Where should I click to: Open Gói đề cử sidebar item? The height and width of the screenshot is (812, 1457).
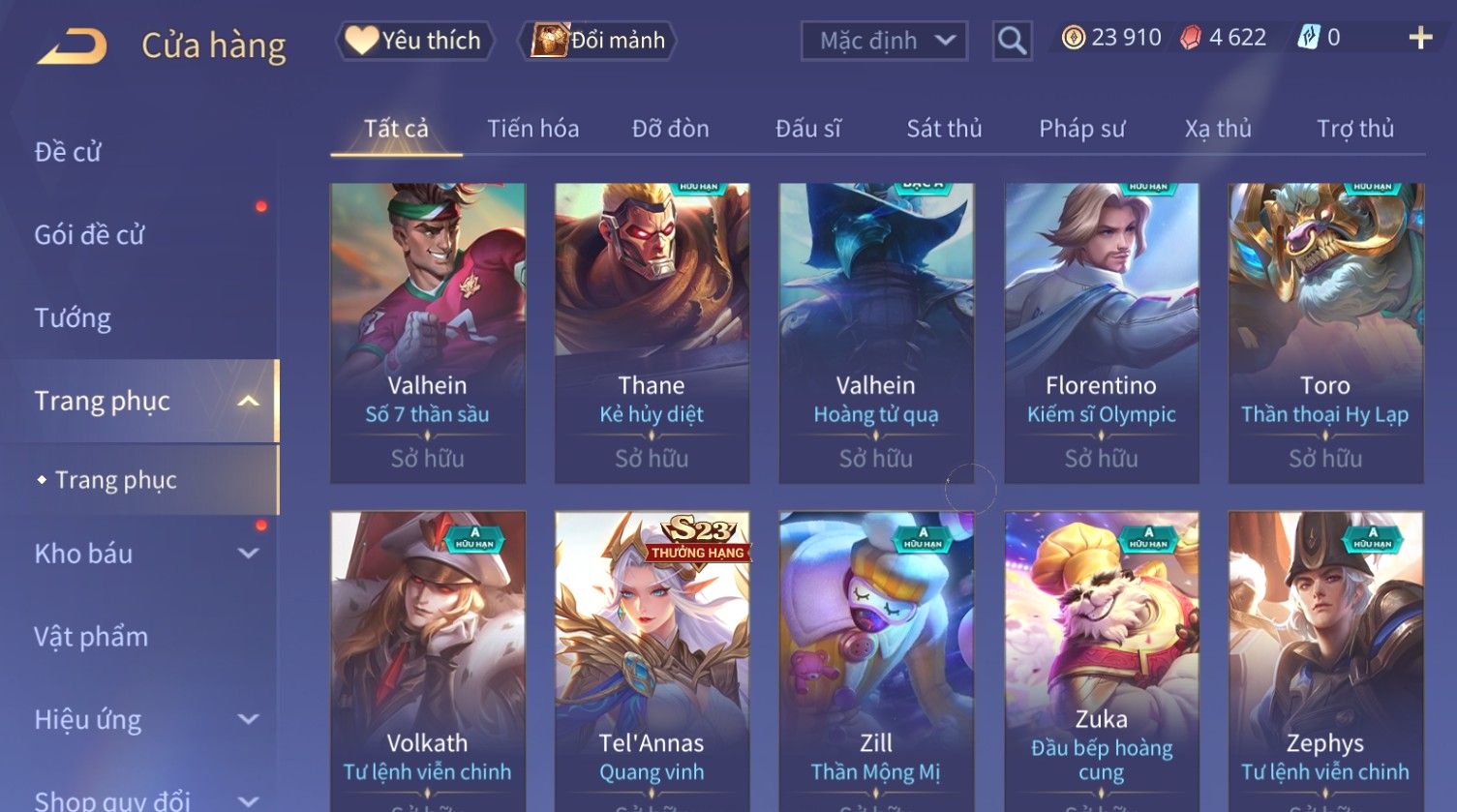(89, 234)
